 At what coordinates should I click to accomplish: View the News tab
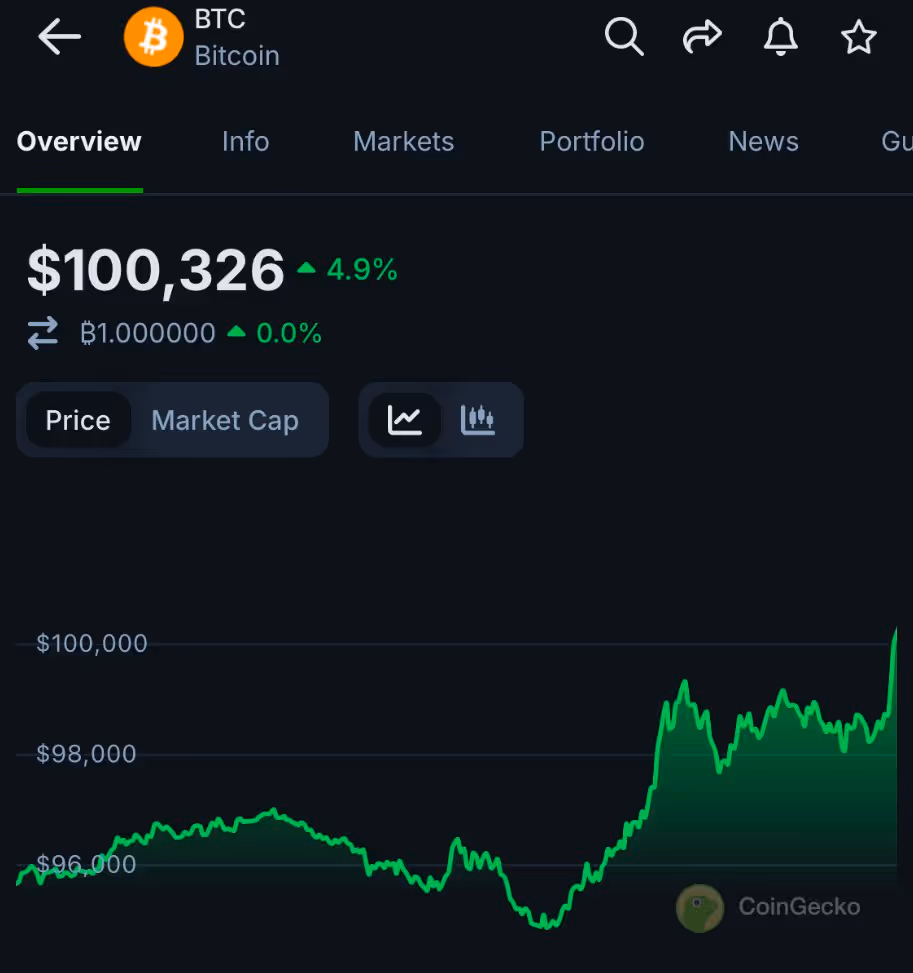pos(763,142)
